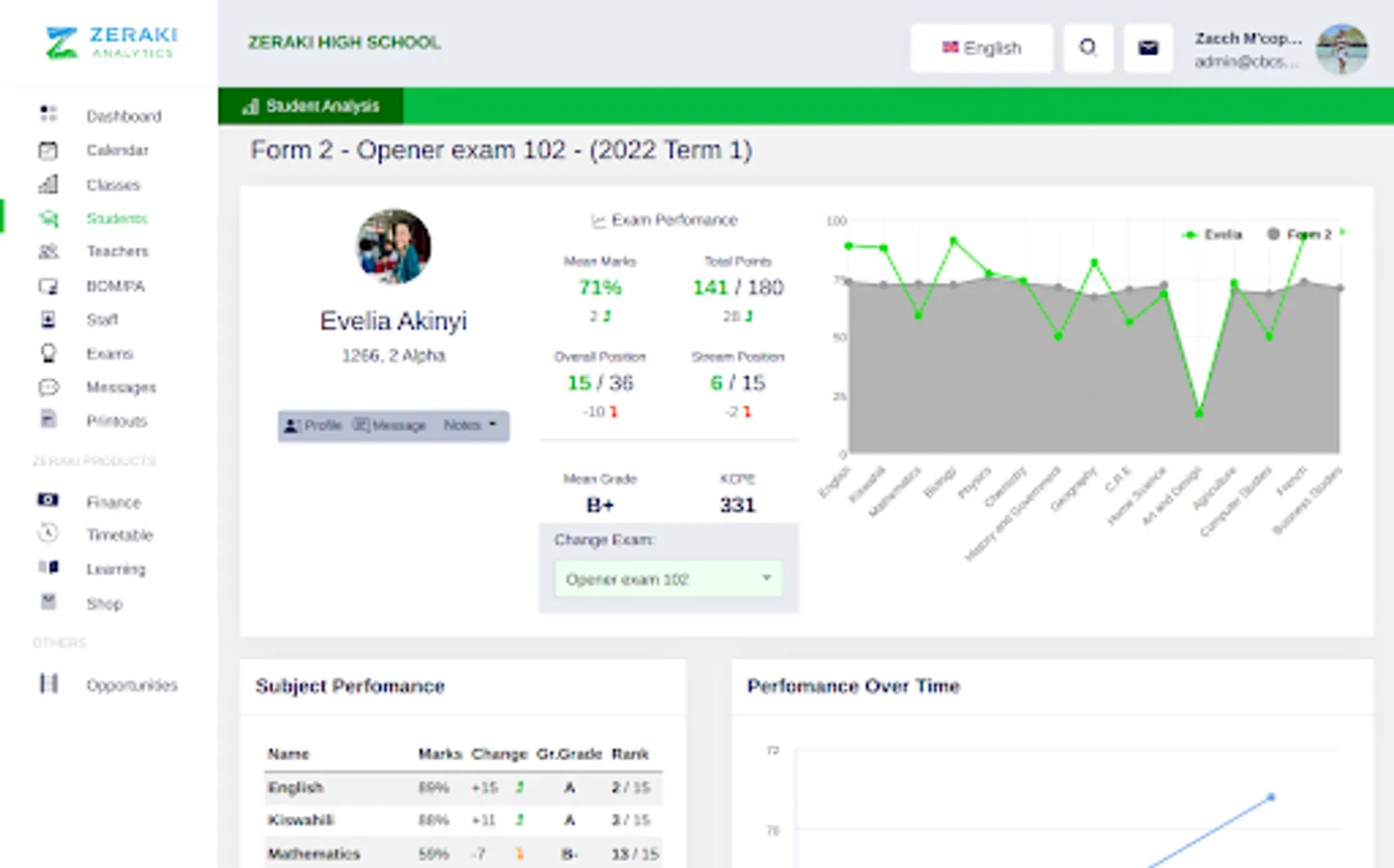Click the Teachers people icon
1394x868 pixels.
pos(48,251)
